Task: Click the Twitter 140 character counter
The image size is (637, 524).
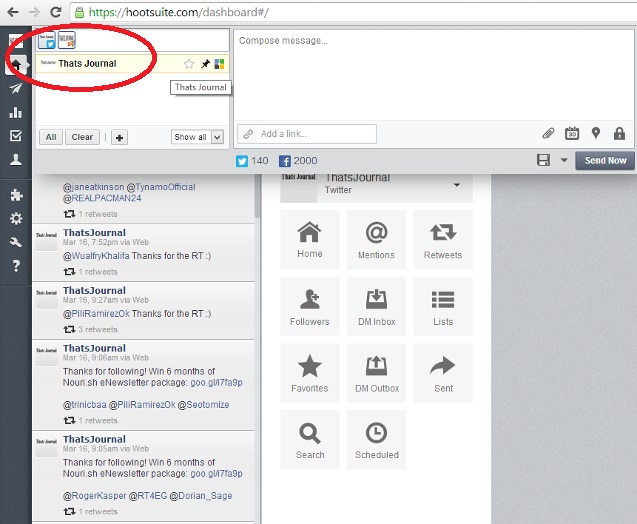Action: pyautogui.click(x=252, y=161)
